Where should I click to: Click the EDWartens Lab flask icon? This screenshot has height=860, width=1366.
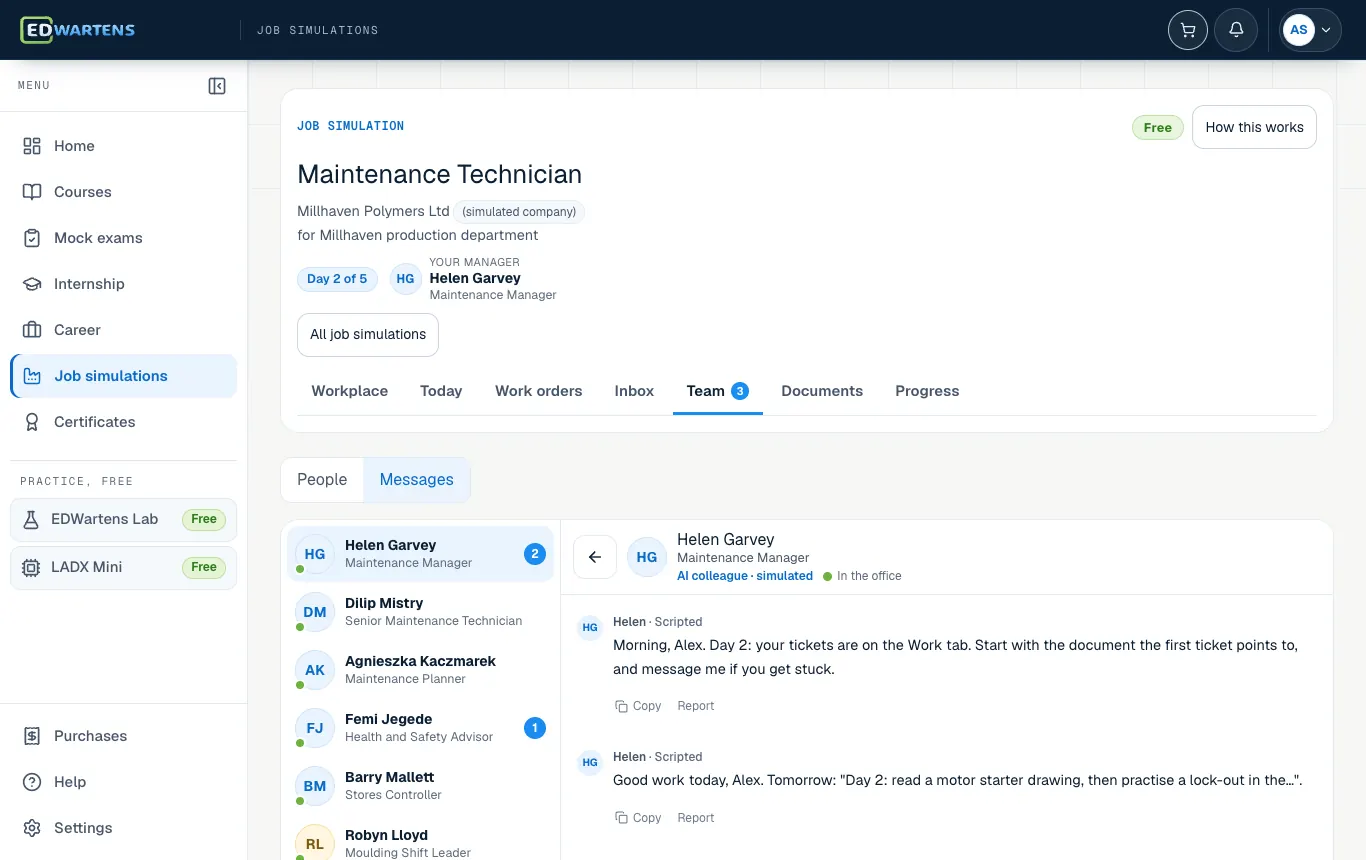[x=31, y=519]
